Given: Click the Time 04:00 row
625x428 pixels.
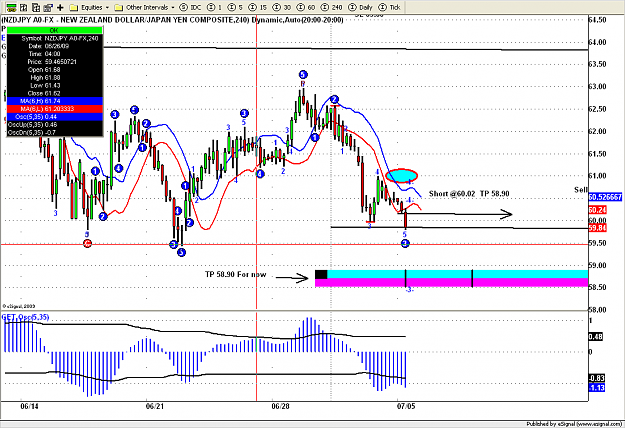Looking at the screenshot, I should [x=55, y=54].
